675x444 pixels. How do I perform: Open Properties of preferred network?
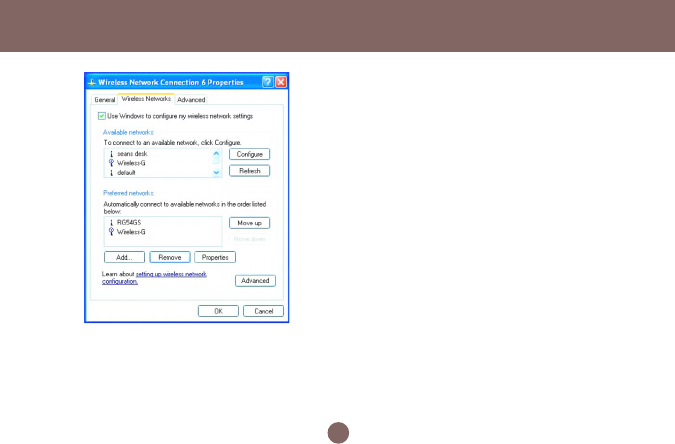(215, 258)
